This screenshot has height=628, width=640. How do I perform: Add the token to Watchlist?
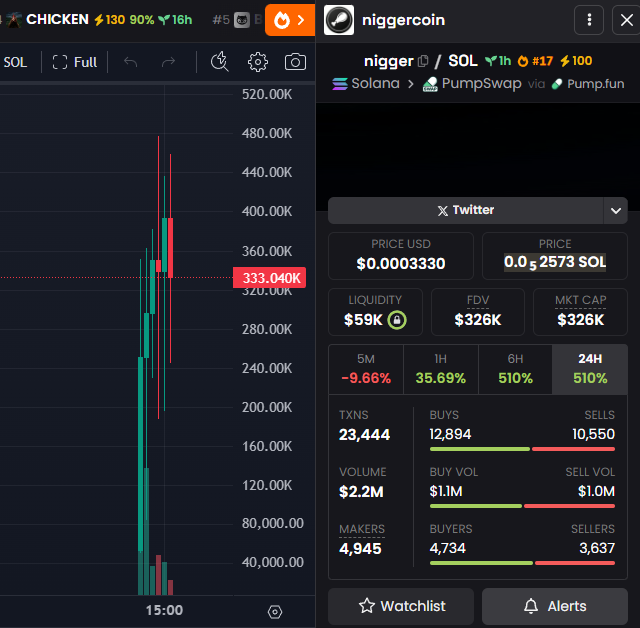(x=401, y=606)
